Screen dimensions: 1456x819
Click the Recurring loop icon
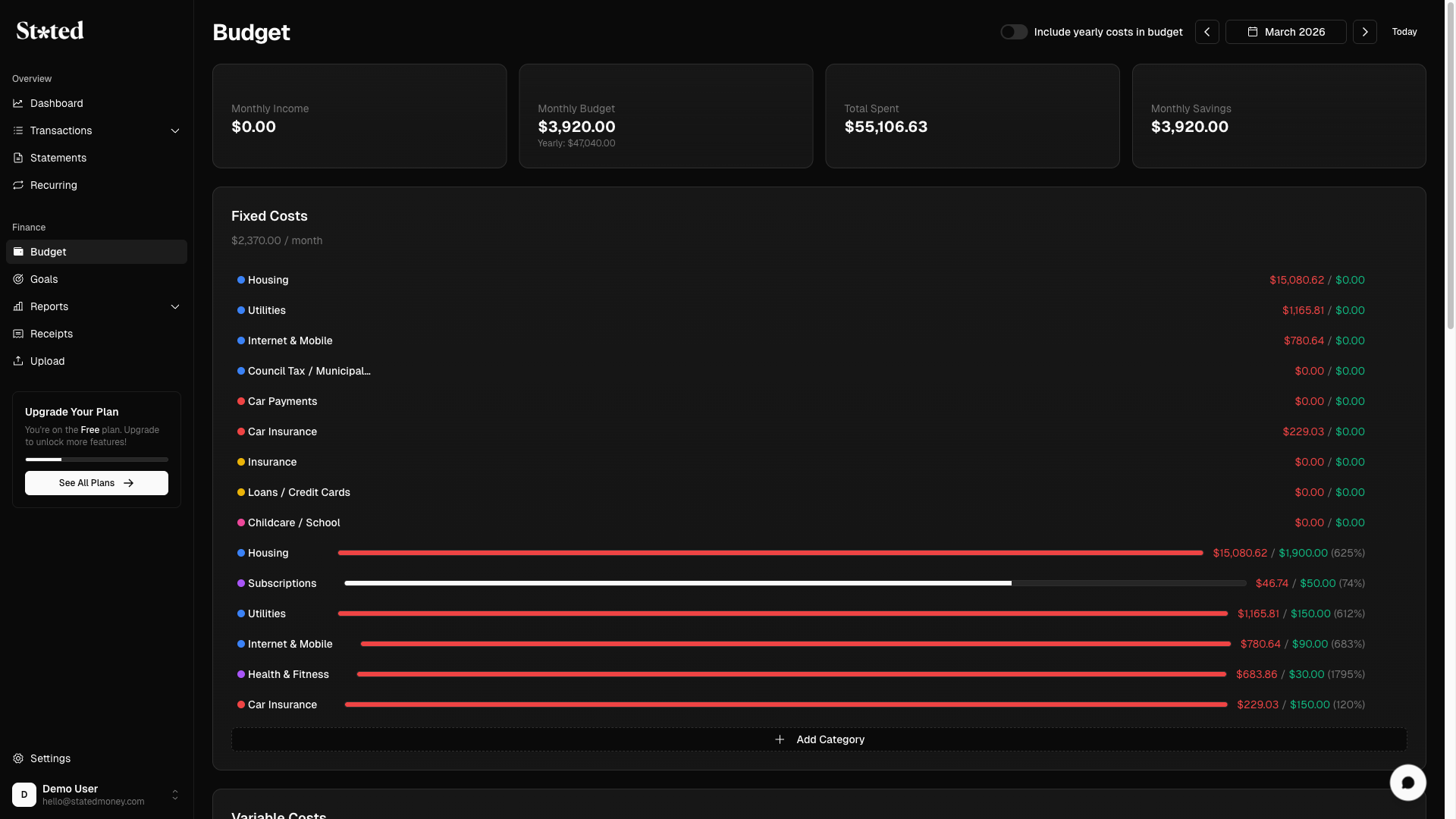click(x=18, y=185)
